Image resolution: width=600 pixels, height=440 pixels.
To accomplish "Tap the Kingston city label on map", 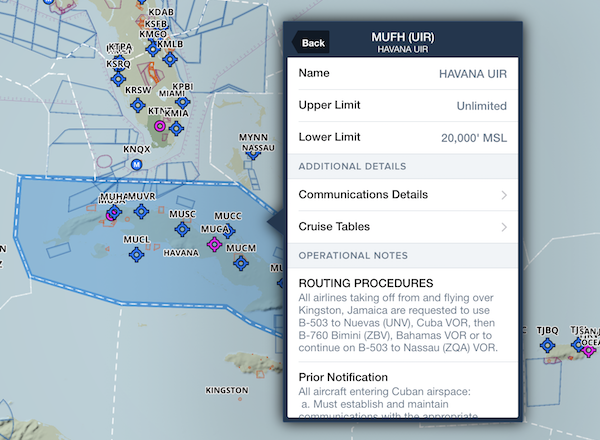I will tap(225, 390).
